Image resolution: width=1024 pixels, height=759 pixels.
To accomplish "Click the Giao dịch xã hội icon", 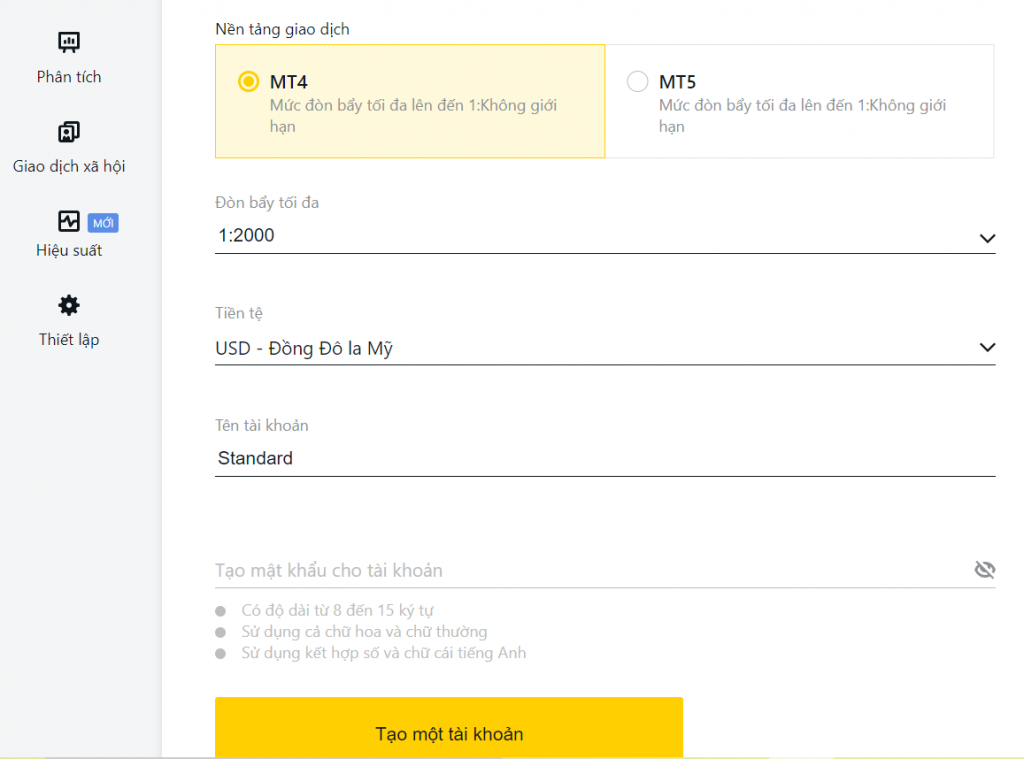I will (x=69, y=132).
